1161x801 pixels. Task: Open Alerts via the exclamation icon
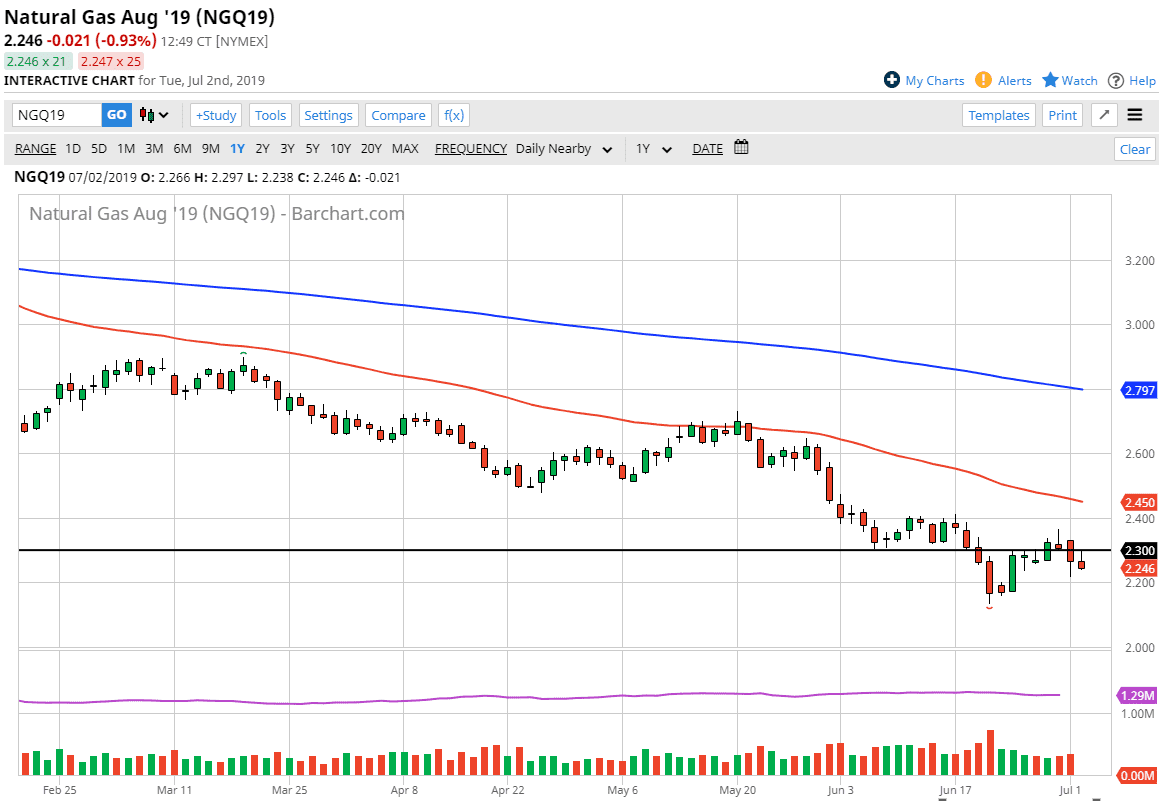click(983, 80)
